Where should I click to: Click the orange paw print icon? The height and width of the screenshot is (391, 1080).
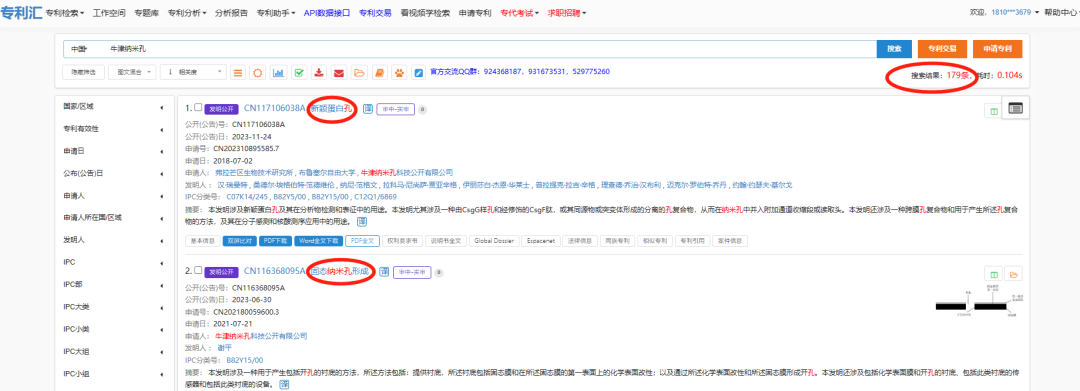coord(399,72)
